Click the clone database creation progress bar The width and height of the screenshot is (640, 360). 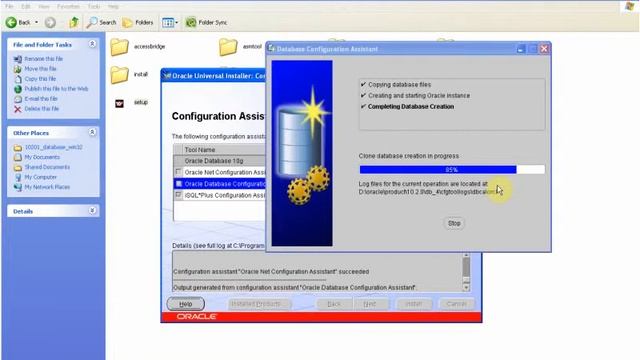452,169
